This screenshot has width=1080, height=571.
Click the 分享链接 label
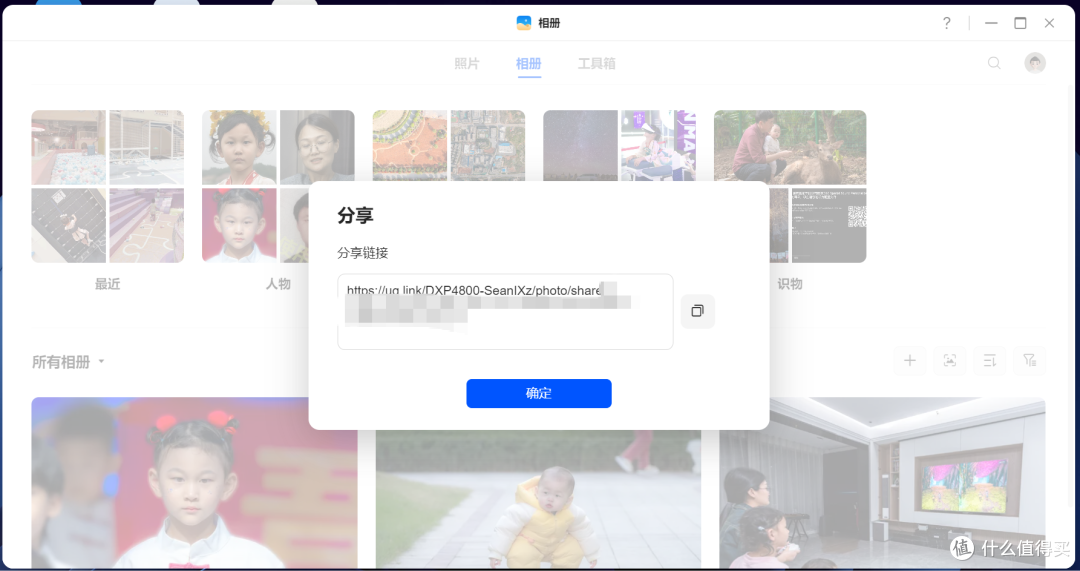(362, 253)
